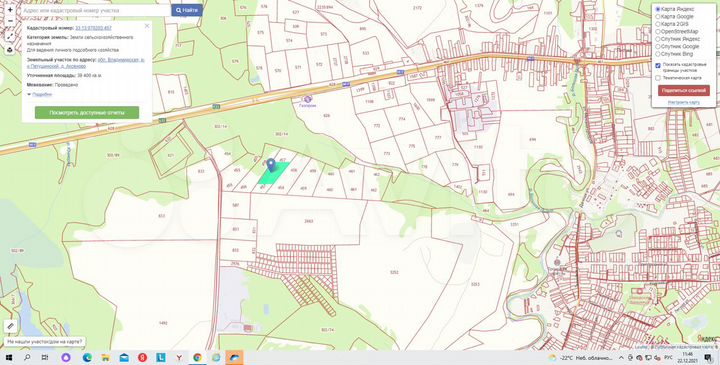Zoom in with the plus button
720x365 pixels.
pyautogui.click(x=10, y=10)
